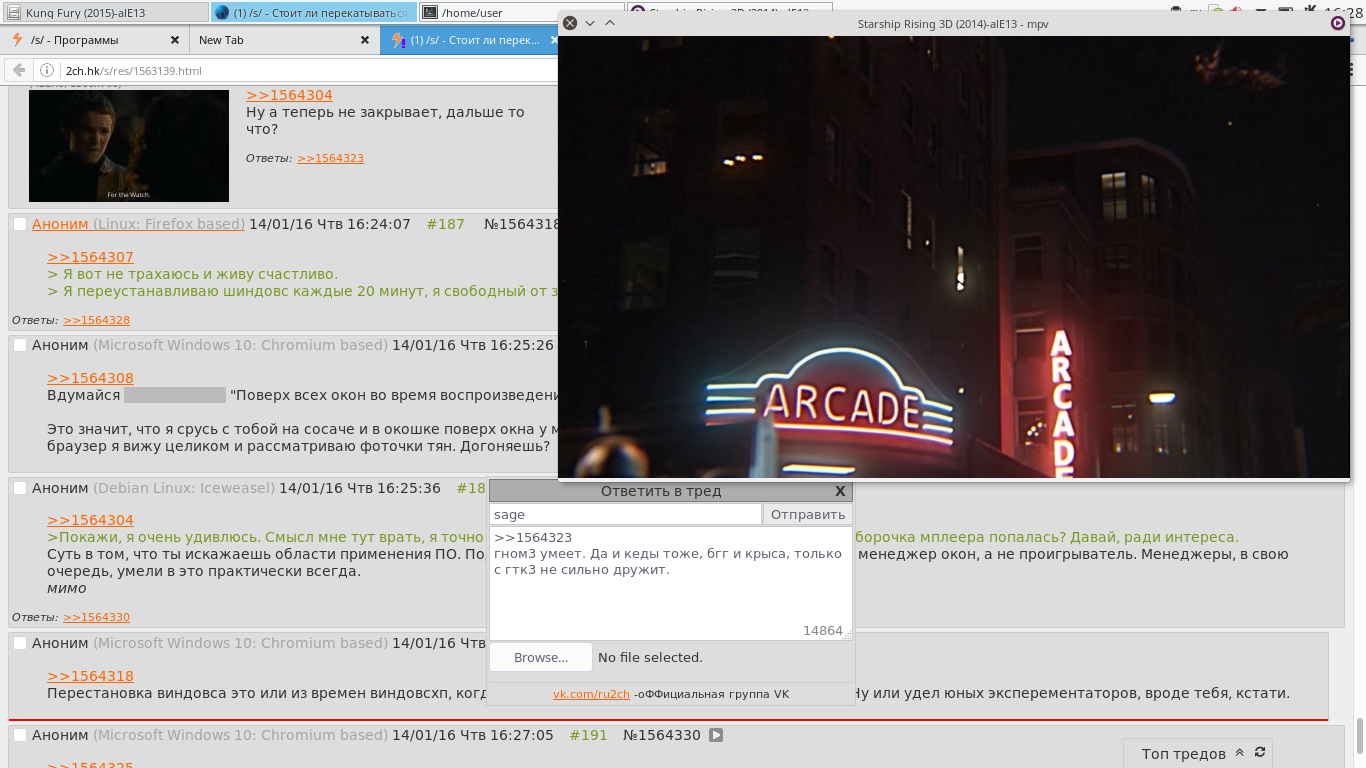Image resolution: width=1366 pixels, height=768 pixels.
Task: Click post number #187
Action: tap(446, 224)
